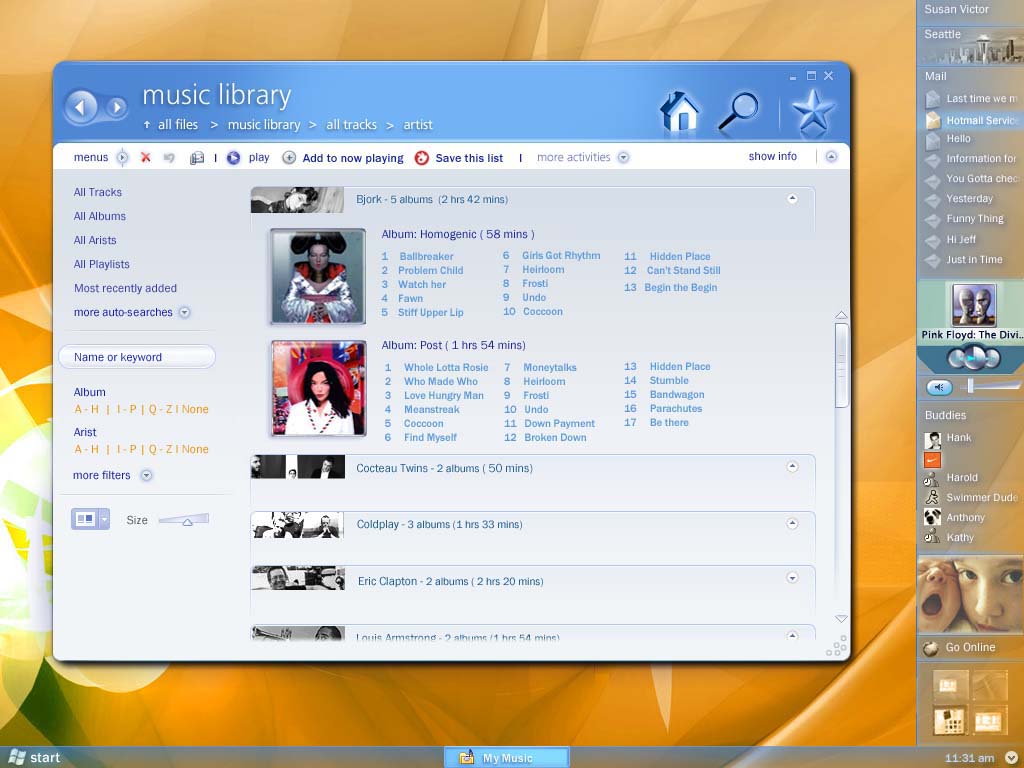Screen dimensions: 1024x768
Task: Click the tray arrow beside the clock
Action: [x=1011, y=758]
